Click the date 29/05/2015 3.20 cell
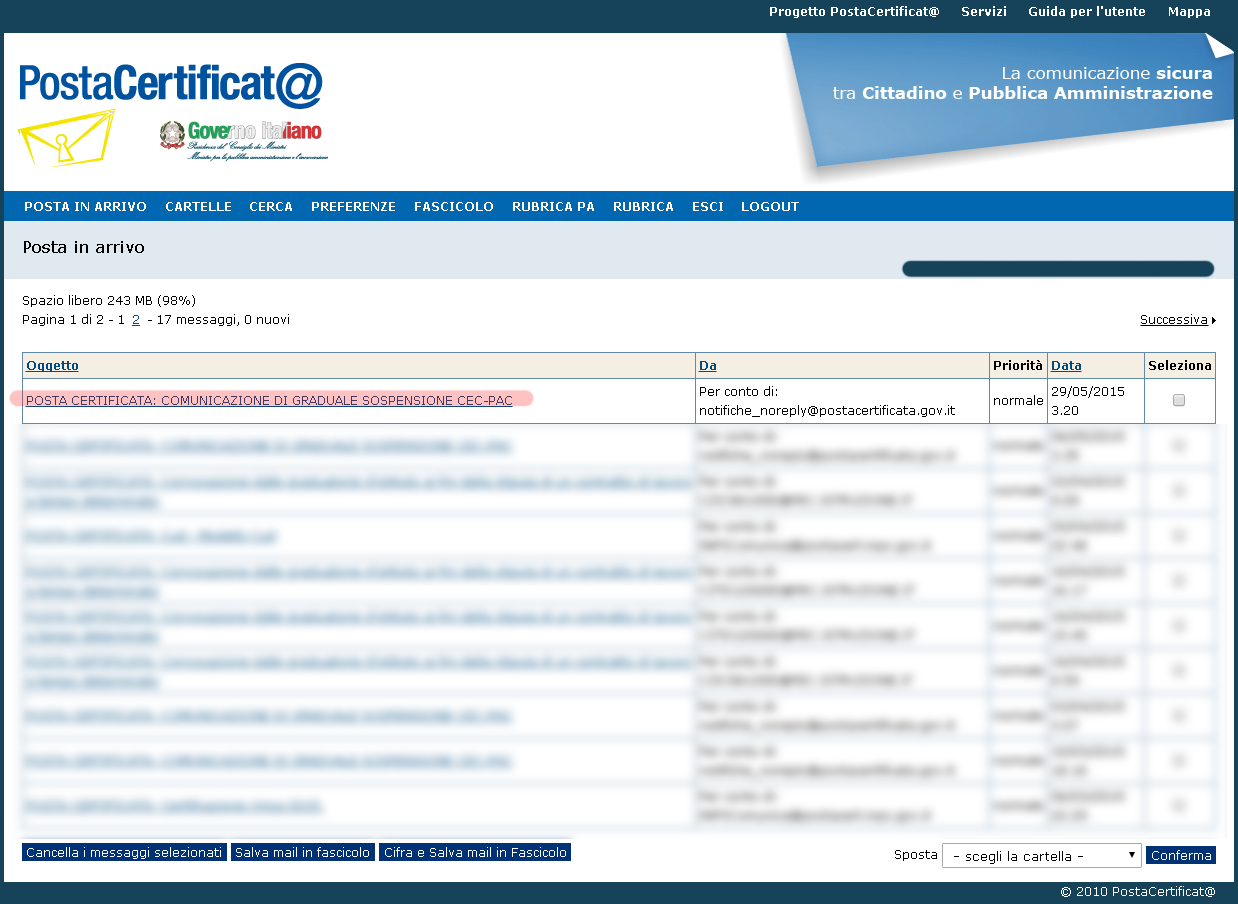This screenshot has width=1238, height=904. (x=1095, y=401)
